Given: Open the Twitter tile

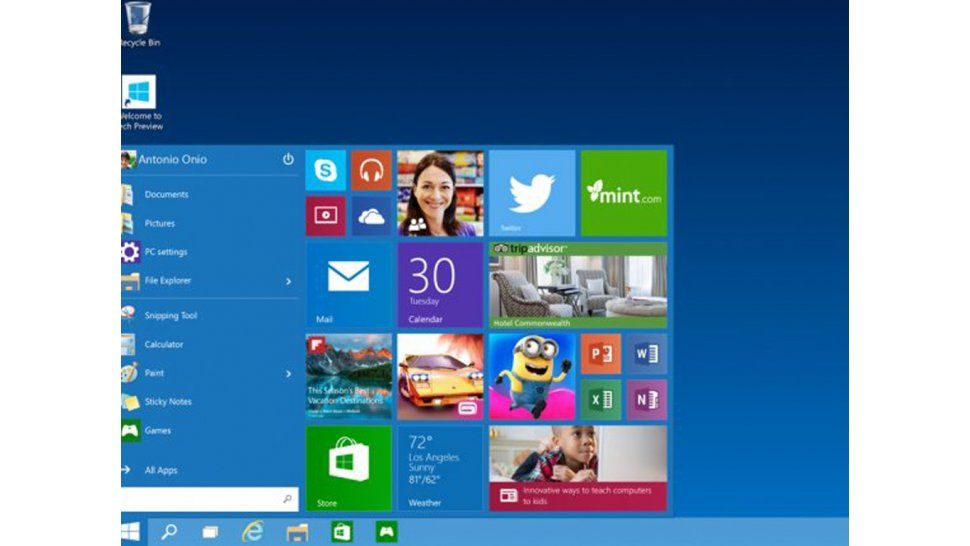Looking at the screenshot, I should [532, 193].
